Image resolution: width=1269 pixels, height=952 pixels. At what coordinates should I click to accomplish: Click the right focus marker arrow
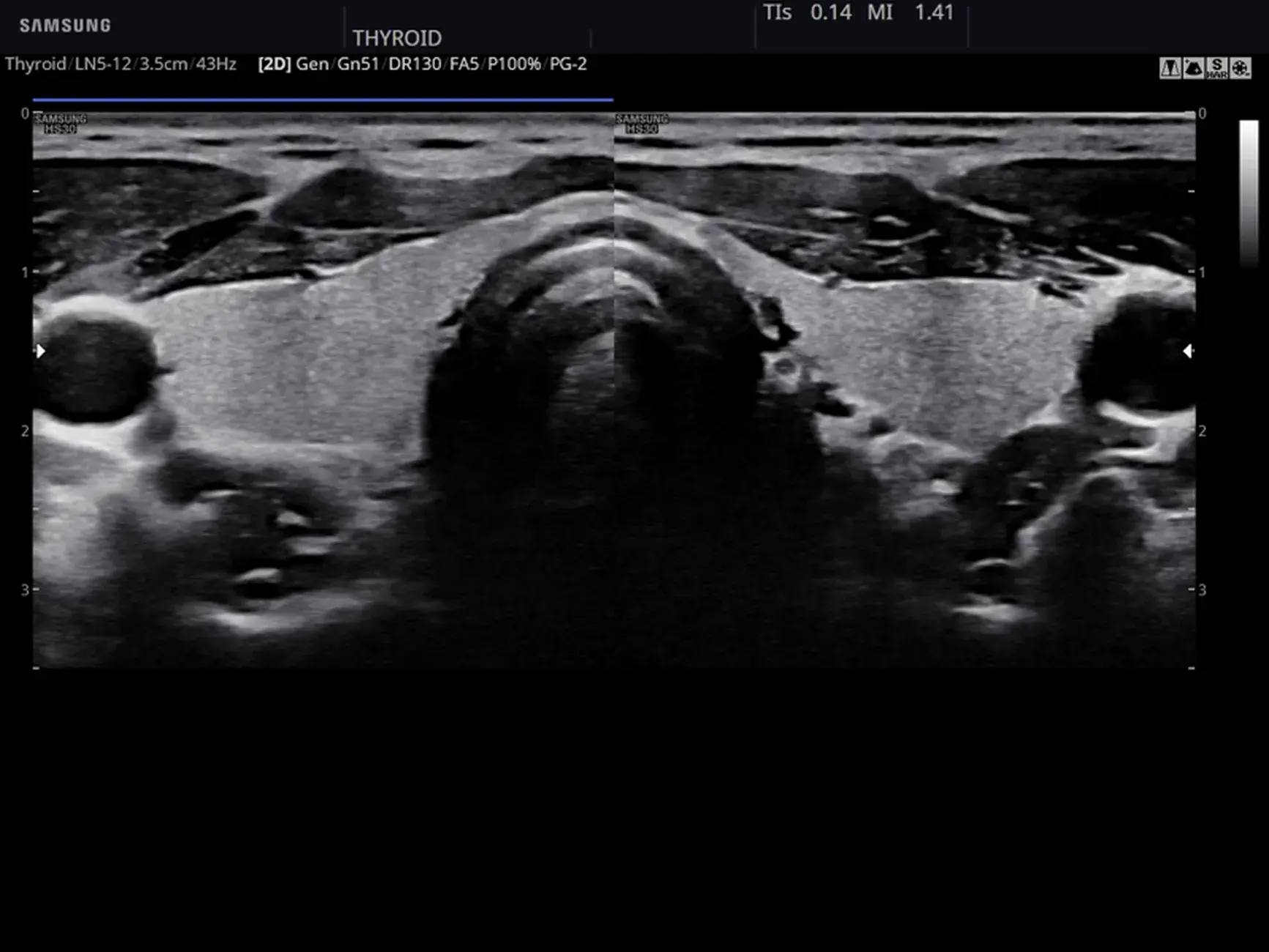pyautogui.click(x=1188, y=352)
